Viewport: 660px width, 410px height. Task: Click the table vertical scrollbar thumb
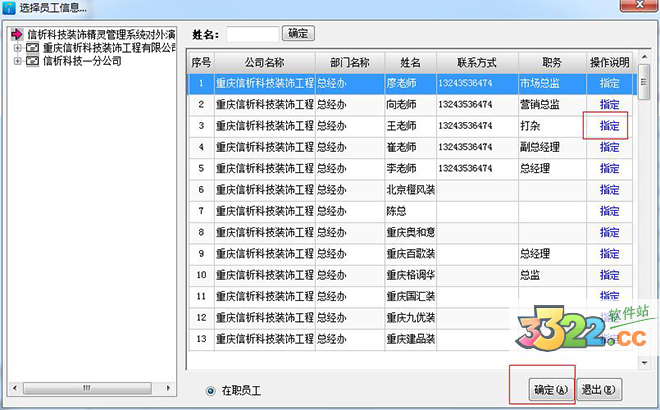click(x=644, y=82)
